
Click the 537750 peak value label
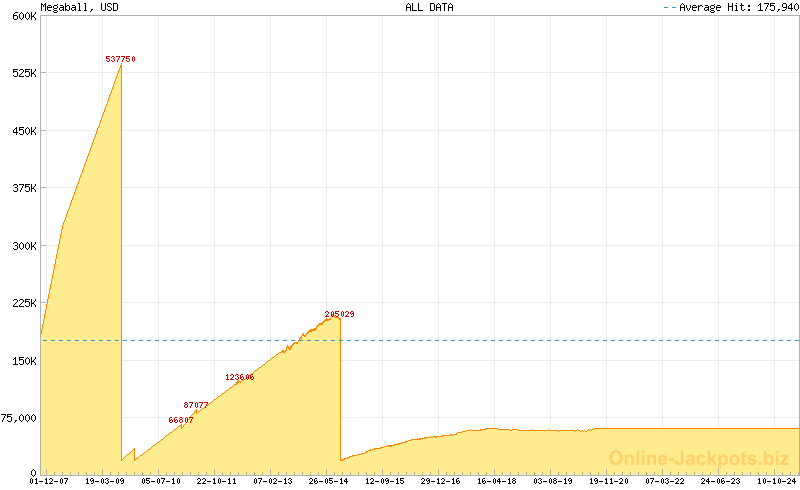pos(120,59)
